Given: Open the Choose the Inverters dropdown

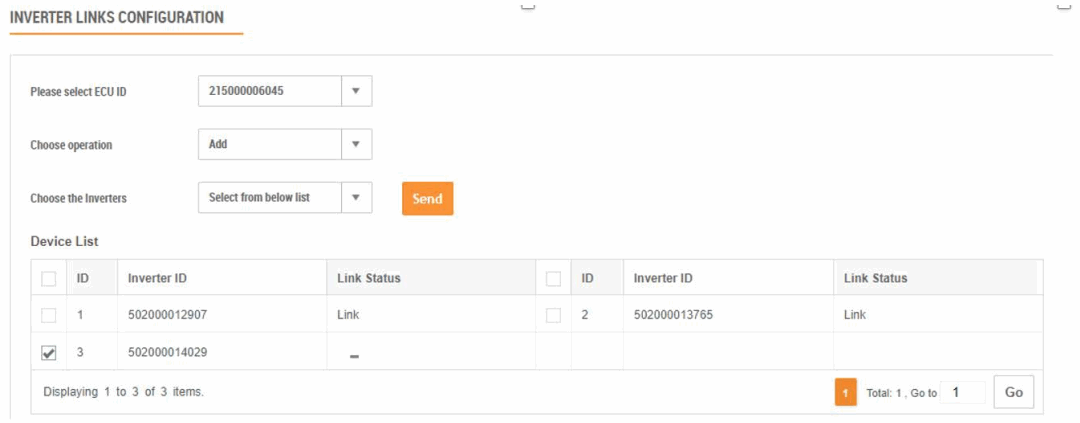Looking at the screenshot, I should (x=356, y=198).
